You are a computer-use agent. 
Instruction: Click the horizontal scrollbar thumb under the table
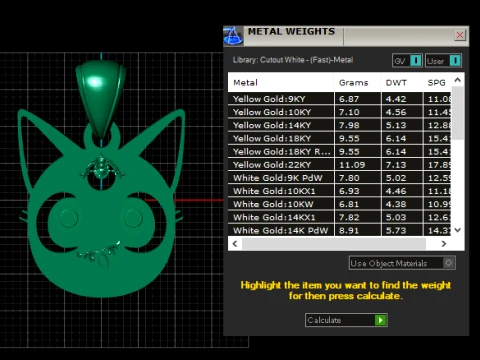point(334,244)
